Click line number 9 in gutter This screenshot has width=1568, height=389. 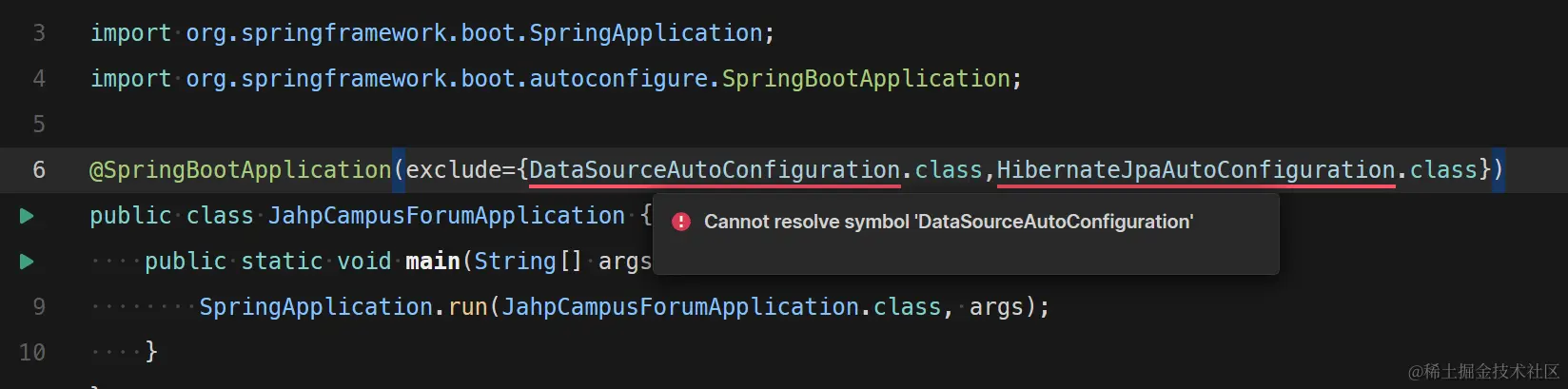click(x=39, y=307)
